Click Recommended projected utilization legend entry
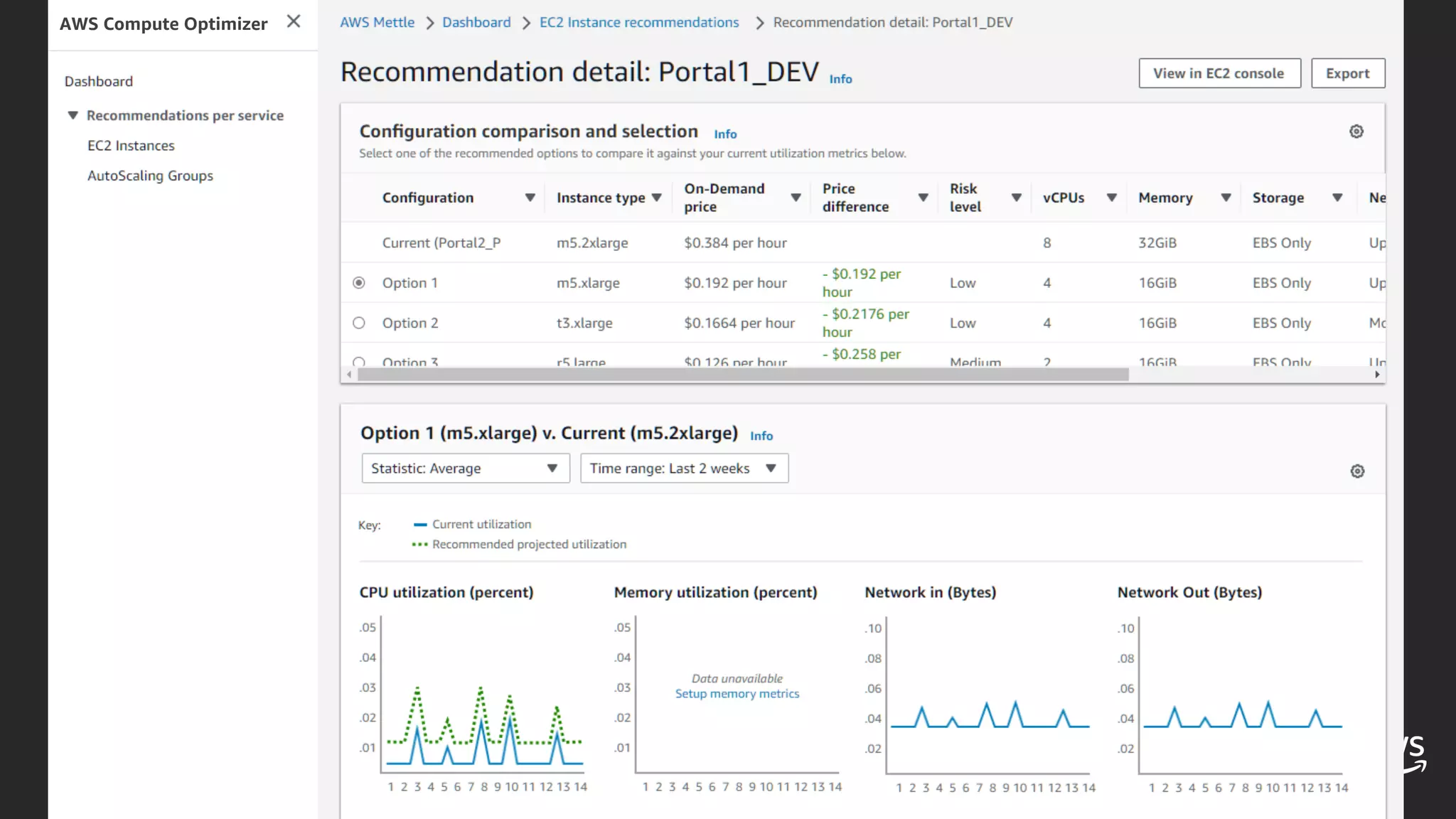The image size is (1456, 819). click(519, 545)
